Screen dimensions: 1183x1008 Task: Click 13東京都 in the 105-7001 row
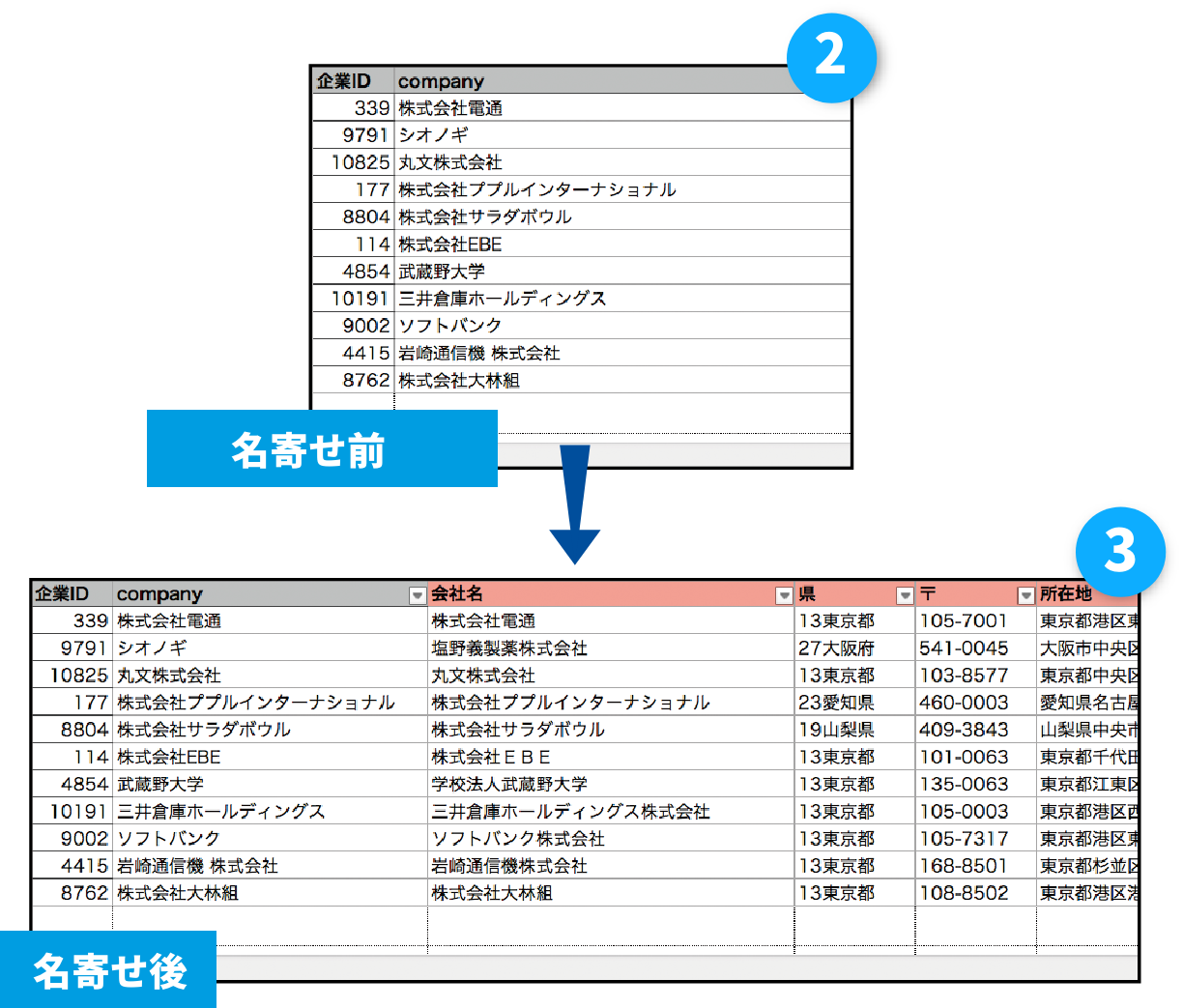coord(854,620)
